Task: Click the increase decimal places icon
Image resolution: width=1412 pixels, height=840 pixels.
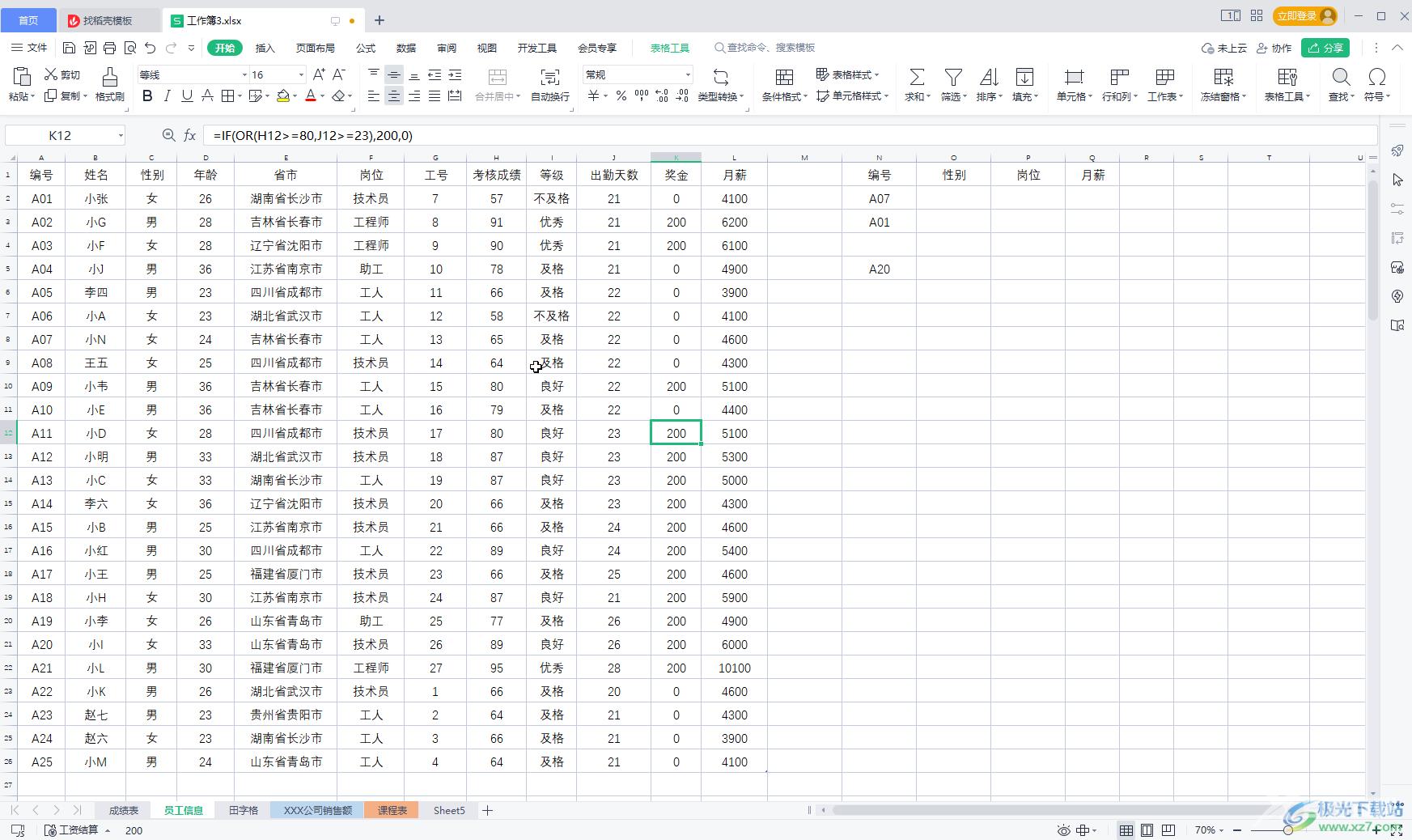Action: (x=662, y=95)
